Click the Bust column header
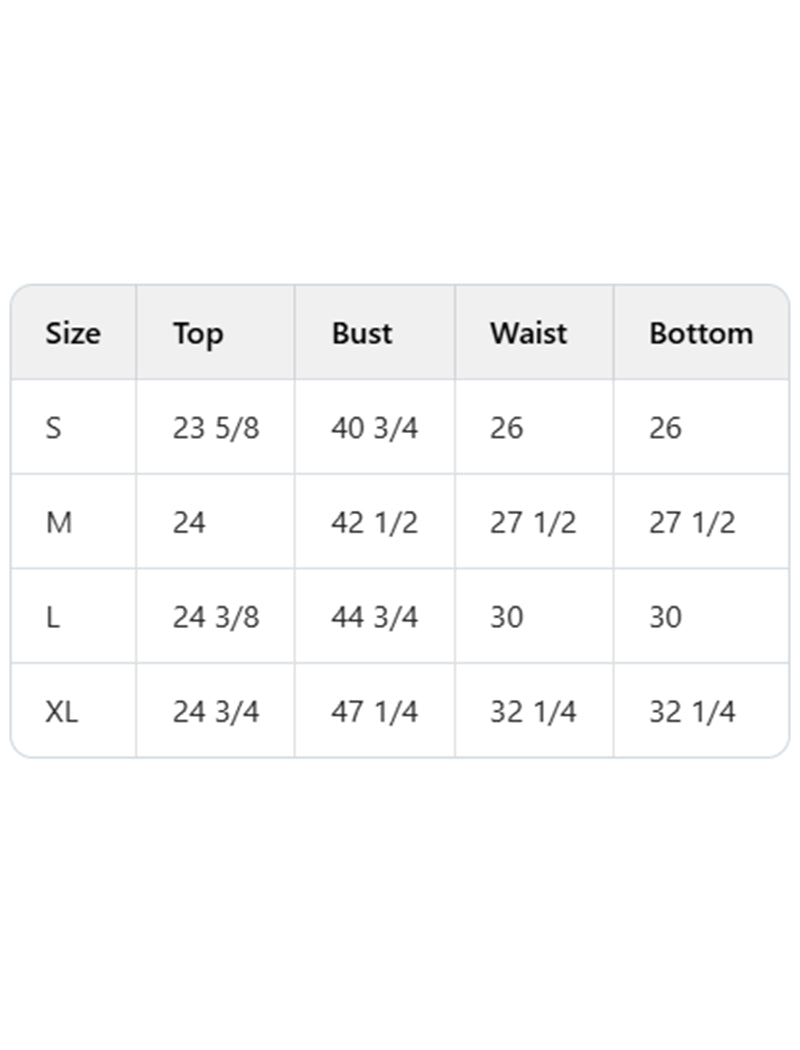Screen dimensions: 800x1050 (362, 333)
